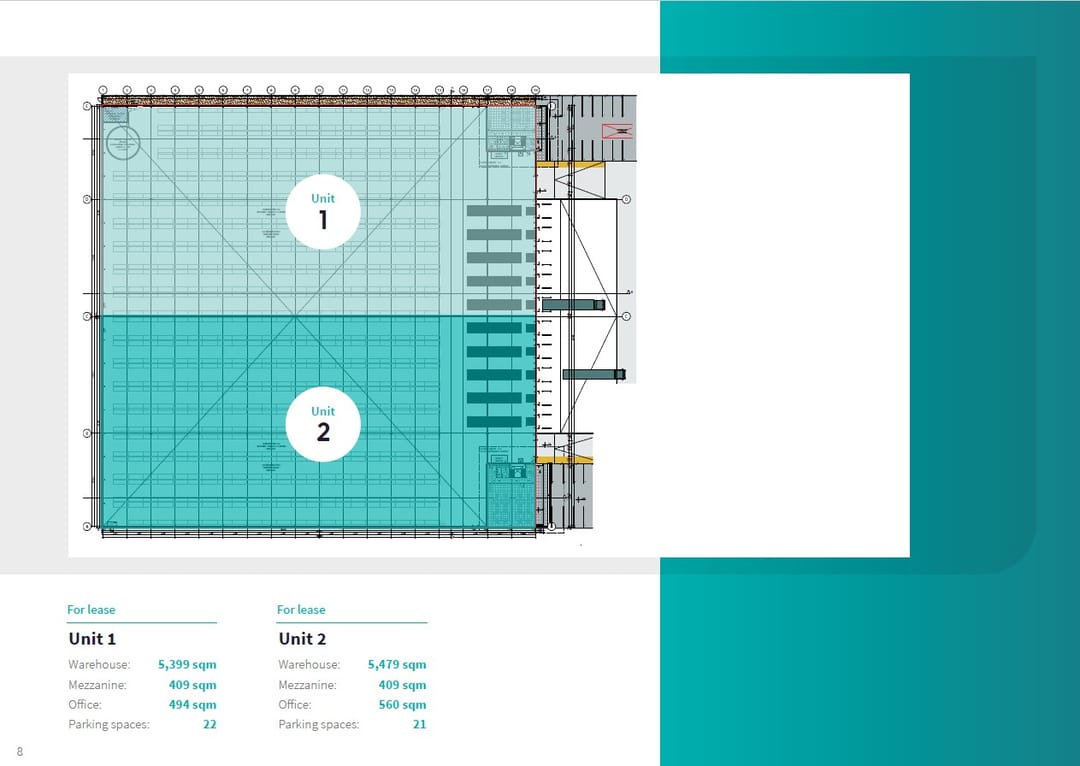Select the upper truck trailer outside Unit 1
Viewport: 1080px width, 766px height.
click(573, 303)
